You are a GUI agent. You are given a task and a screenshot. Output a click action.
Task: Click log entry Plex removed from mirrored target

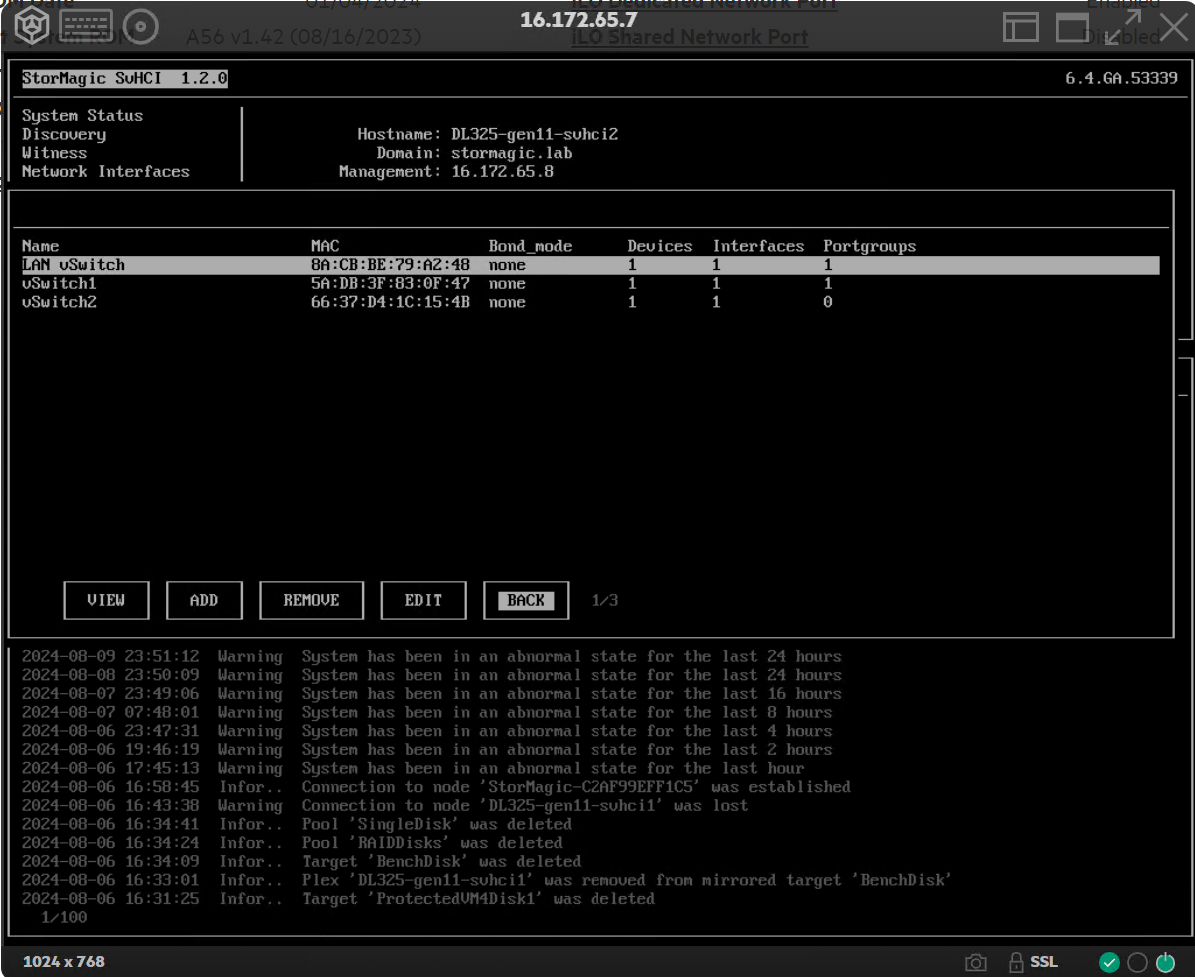[x=486, y=880]
